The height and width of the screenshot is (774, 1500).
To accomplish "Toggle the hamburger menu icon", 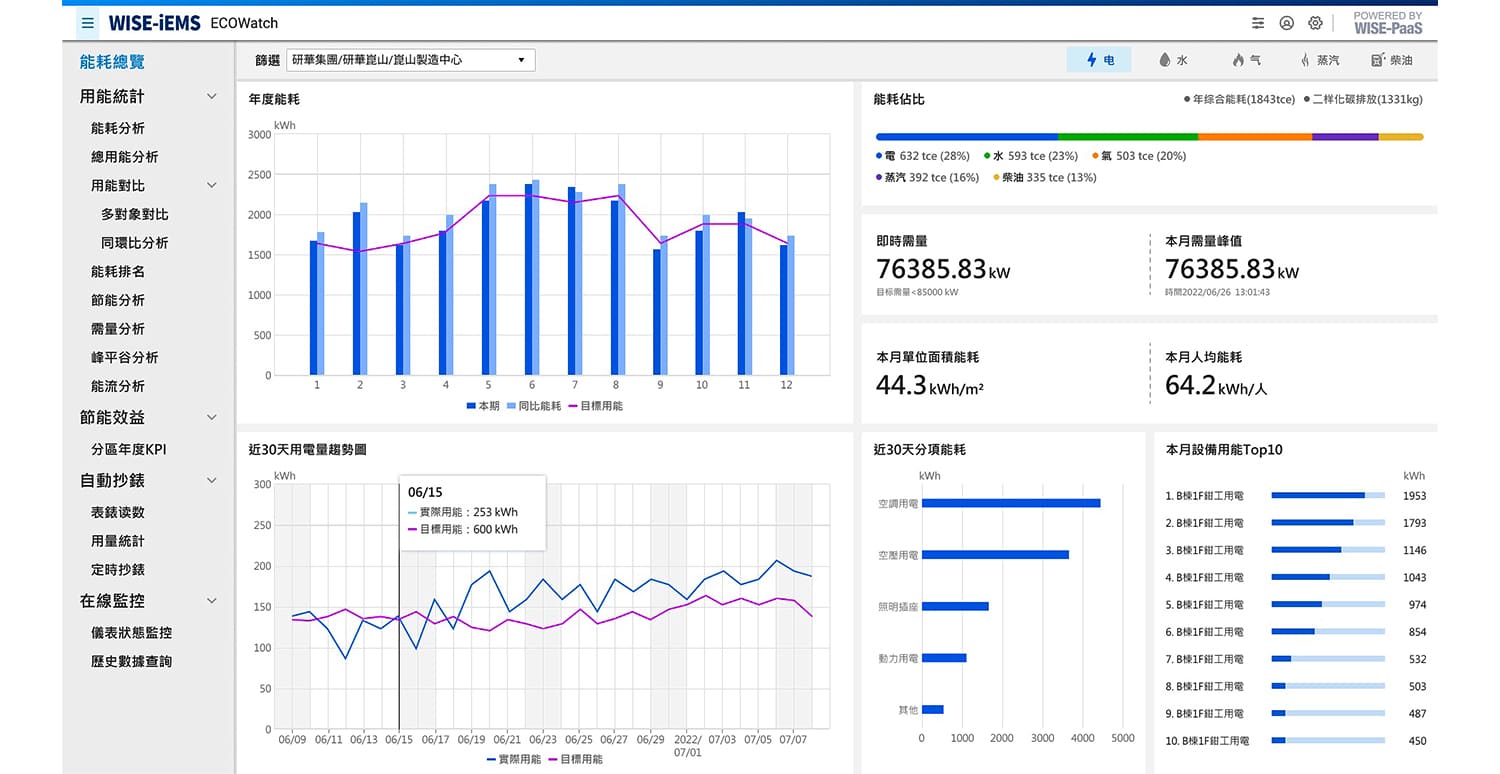I will [88, 23].
